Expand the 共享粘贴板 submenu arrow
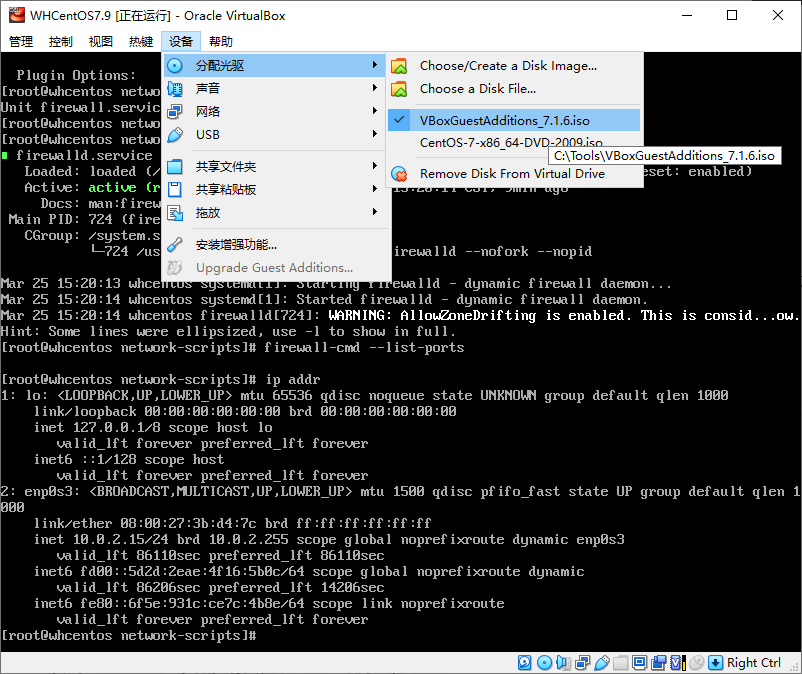 375,189
